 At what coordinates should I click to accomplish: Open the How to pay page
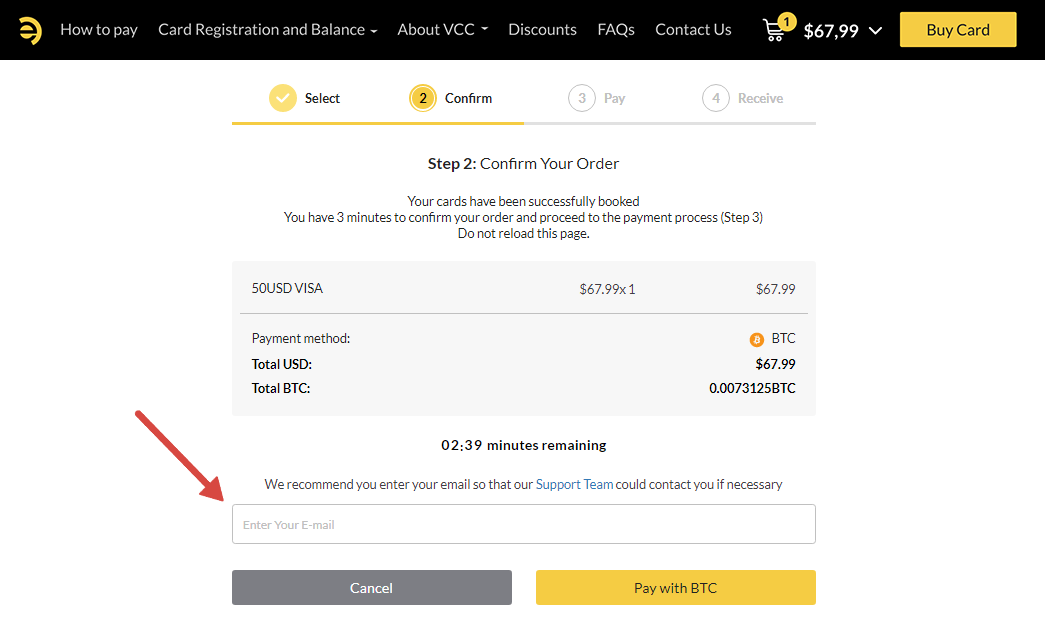pos(99,30)
